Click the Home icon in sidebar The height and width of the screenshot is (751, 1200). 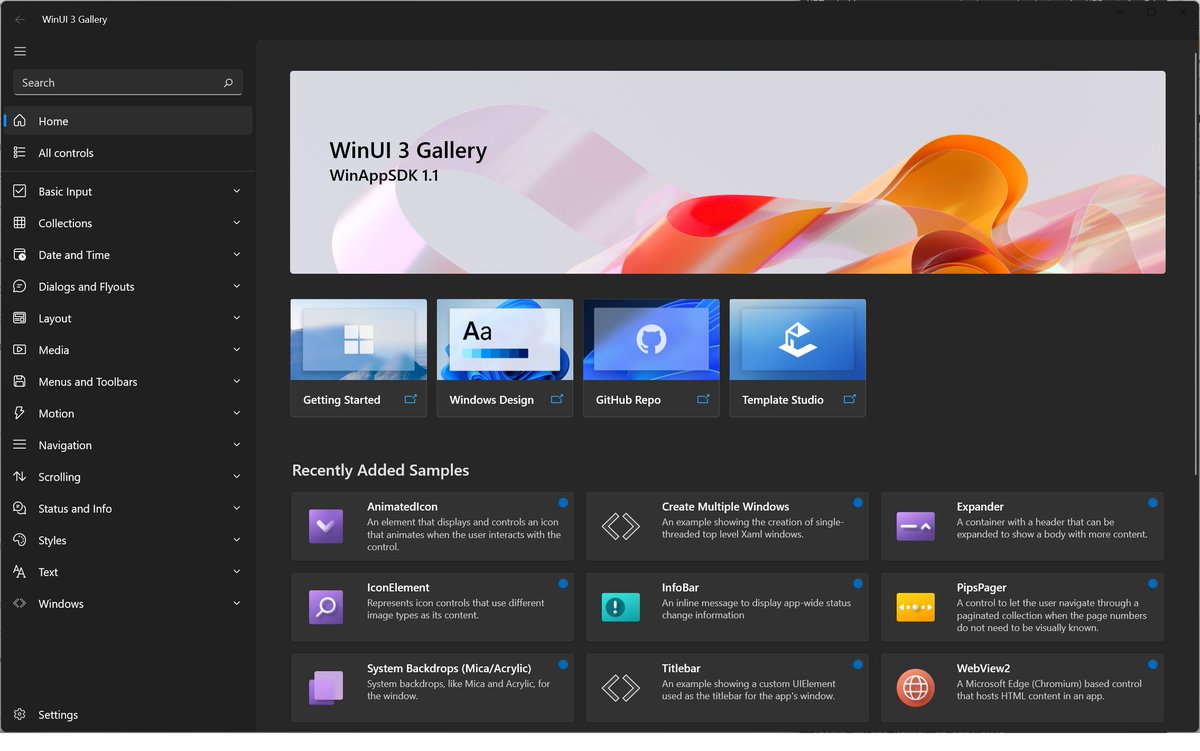tap(20, 121)
